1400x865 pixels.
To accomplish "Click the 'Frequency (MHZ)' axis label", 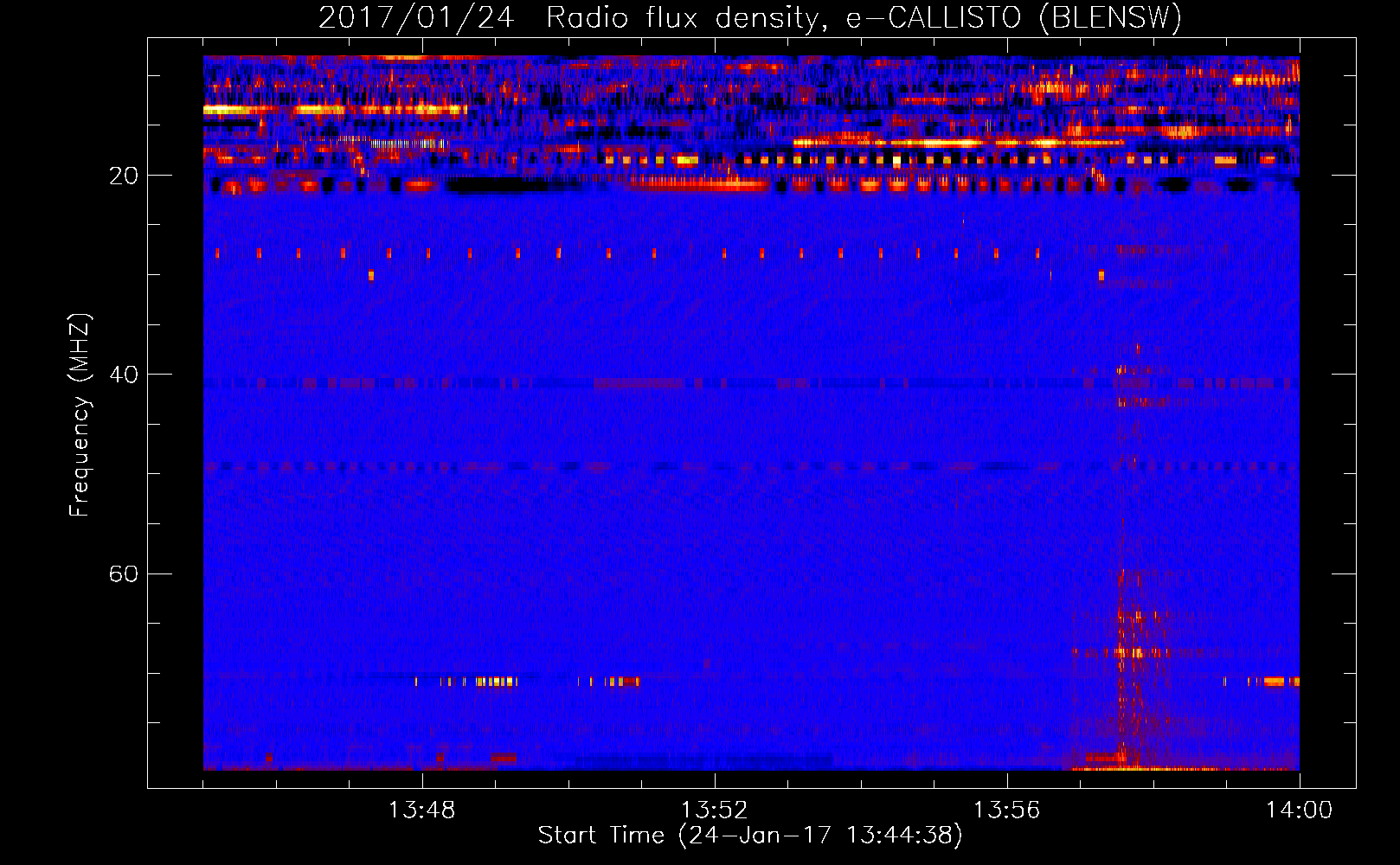I will point(79,415).
